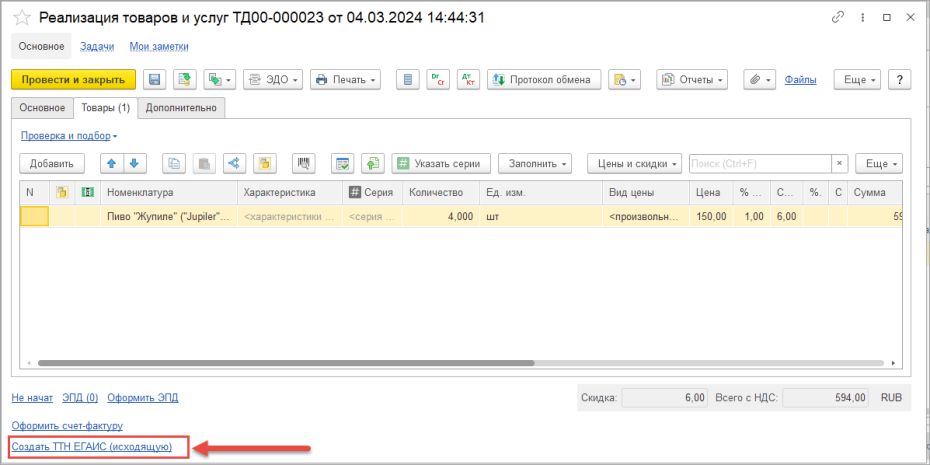Expand the Печать dropdown menu

coord(345,79)
